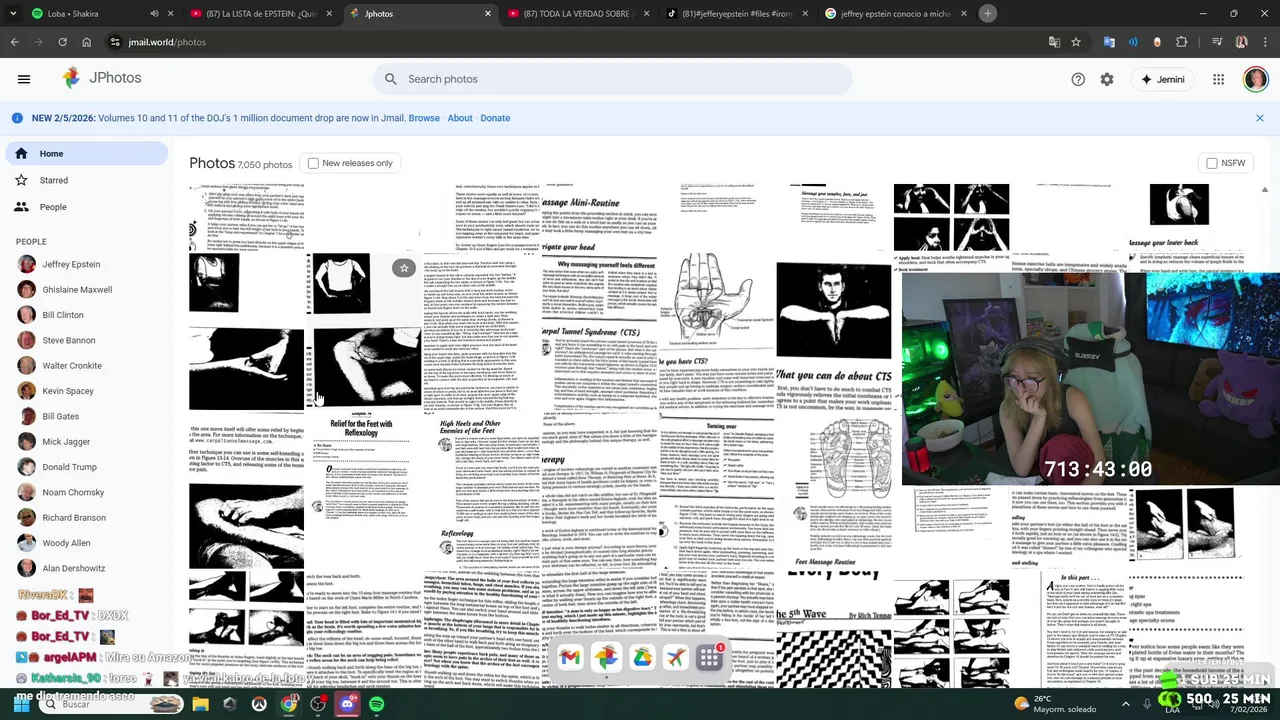Select Home in the sidebar
The image size is (1280, 720).
click(x=85, y=153)
